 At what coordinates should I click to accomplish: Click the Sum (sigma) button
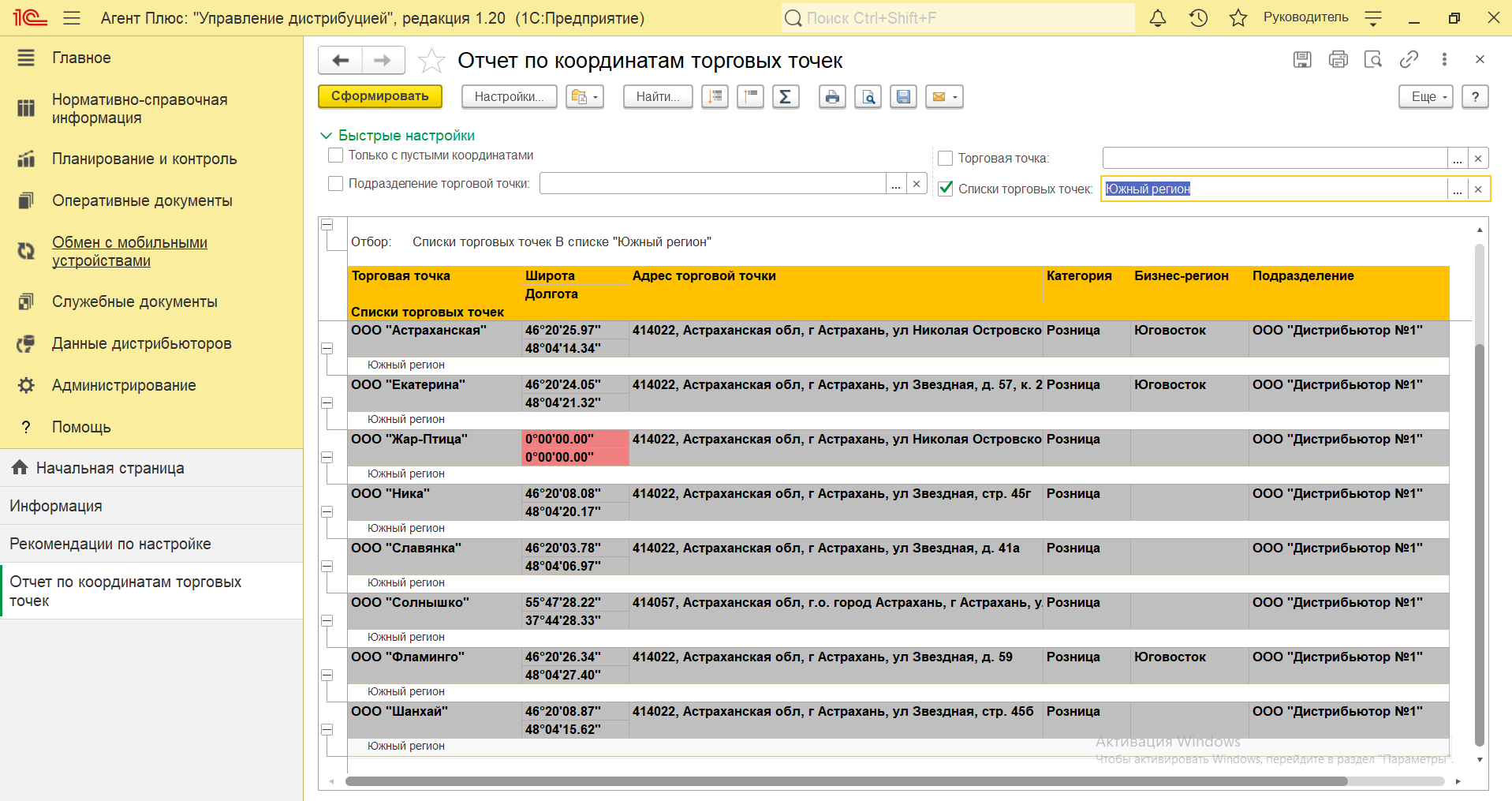click(786, 96)
